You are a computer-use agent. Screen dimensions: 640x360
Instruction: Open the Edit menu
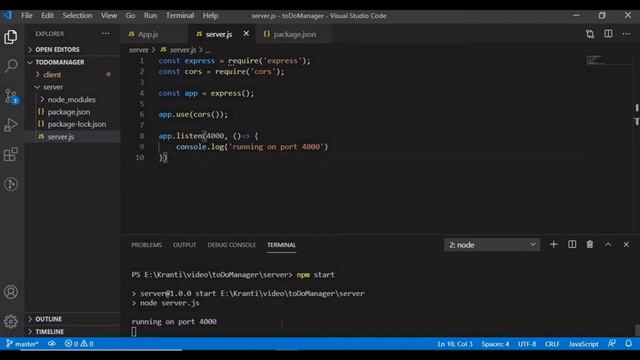47,16
